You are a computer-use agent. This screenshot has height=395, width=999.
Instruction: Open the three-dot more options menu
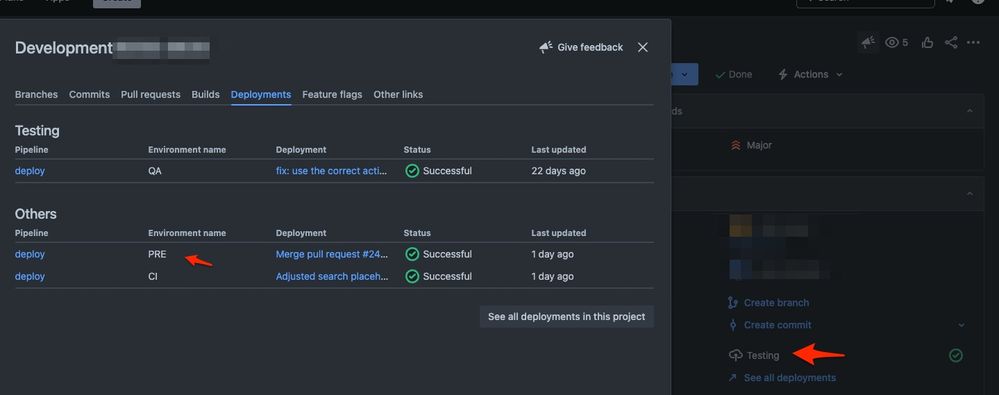tap(973, 43)
